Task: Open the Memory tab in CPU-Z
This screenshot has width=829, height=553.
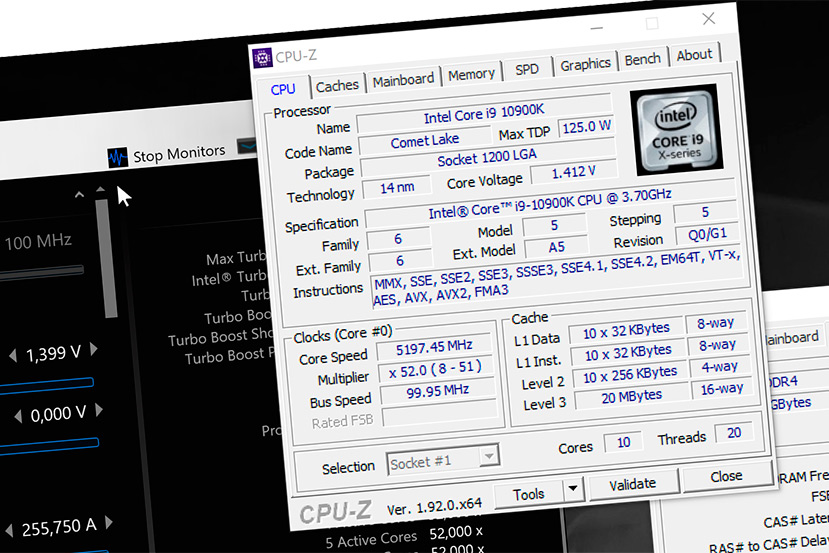Action: click(471, 75)
